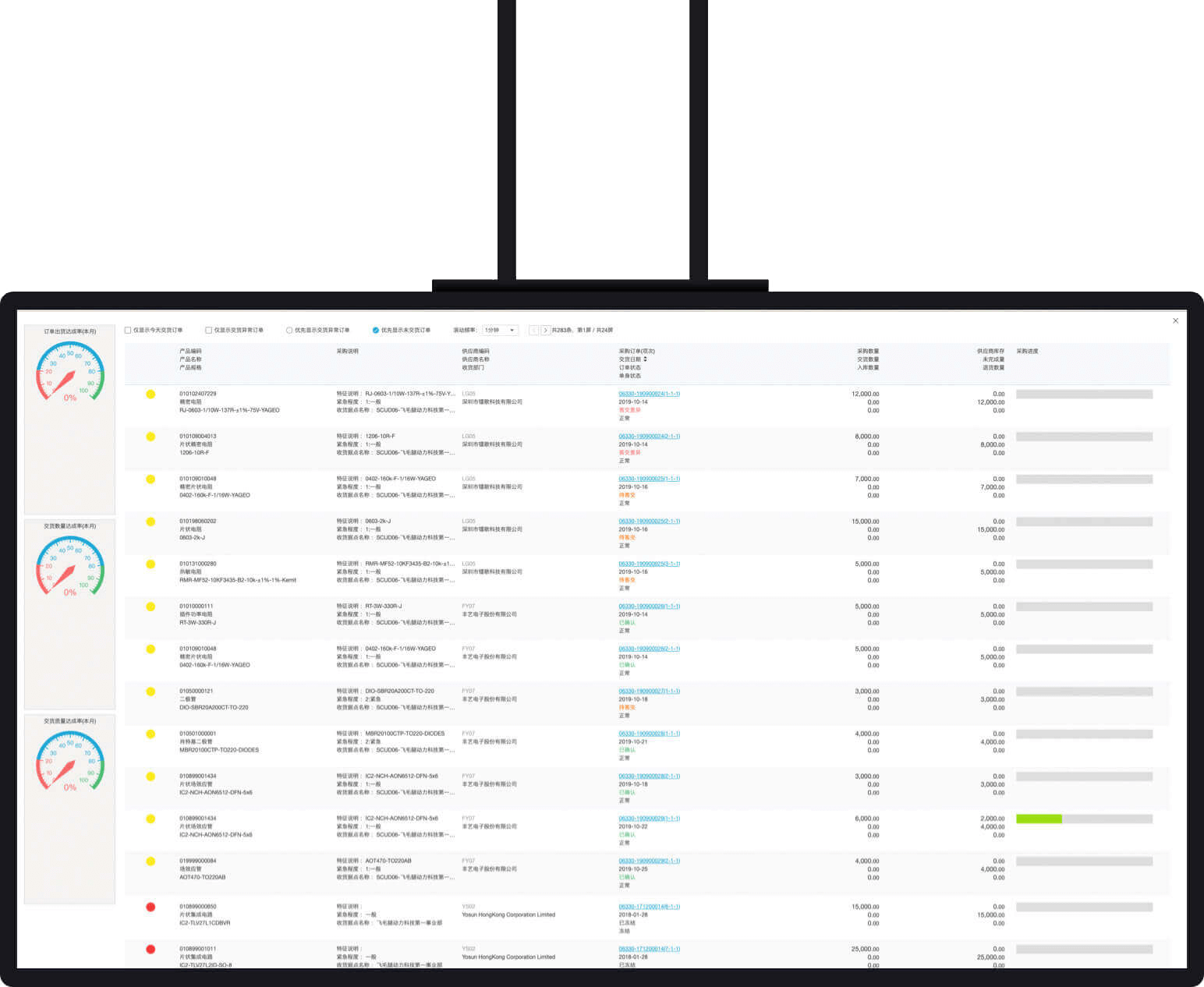Click product code 010102407229
Image resolution: width=1204 pixels, height=987 pixels.
(198, 394)
